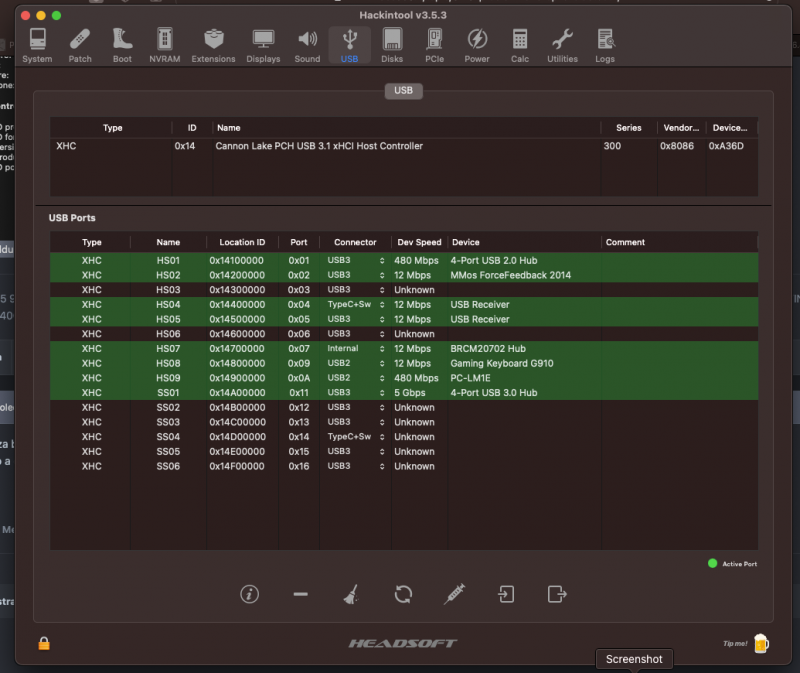Click the broom clear-all icon
800x673 pixels.
tap(351, 594)
